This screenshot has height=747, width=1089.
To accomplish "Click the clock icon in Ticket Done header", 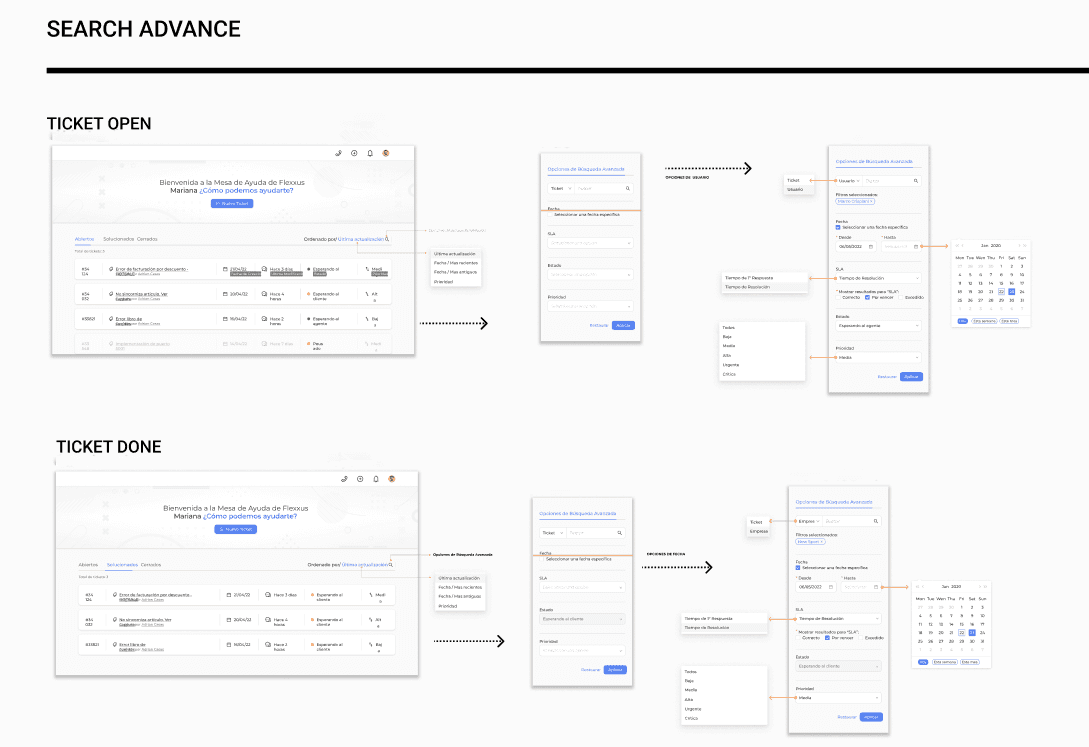I will tap(360, 479).
